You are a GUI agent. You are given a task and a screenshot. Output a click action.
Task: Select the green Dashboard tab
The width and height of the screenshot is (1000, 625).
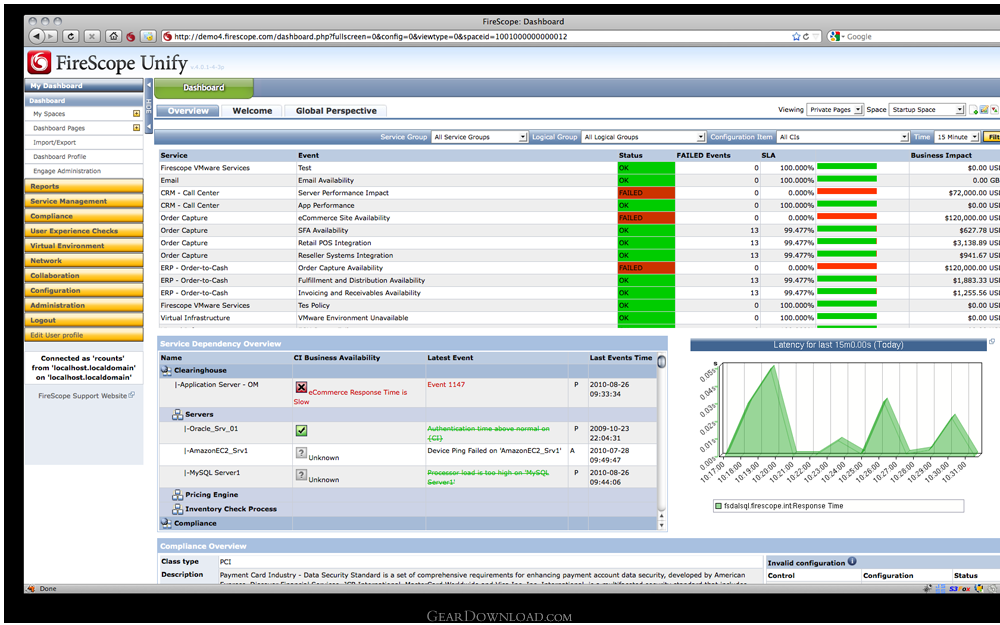click(x=204, y=88)
